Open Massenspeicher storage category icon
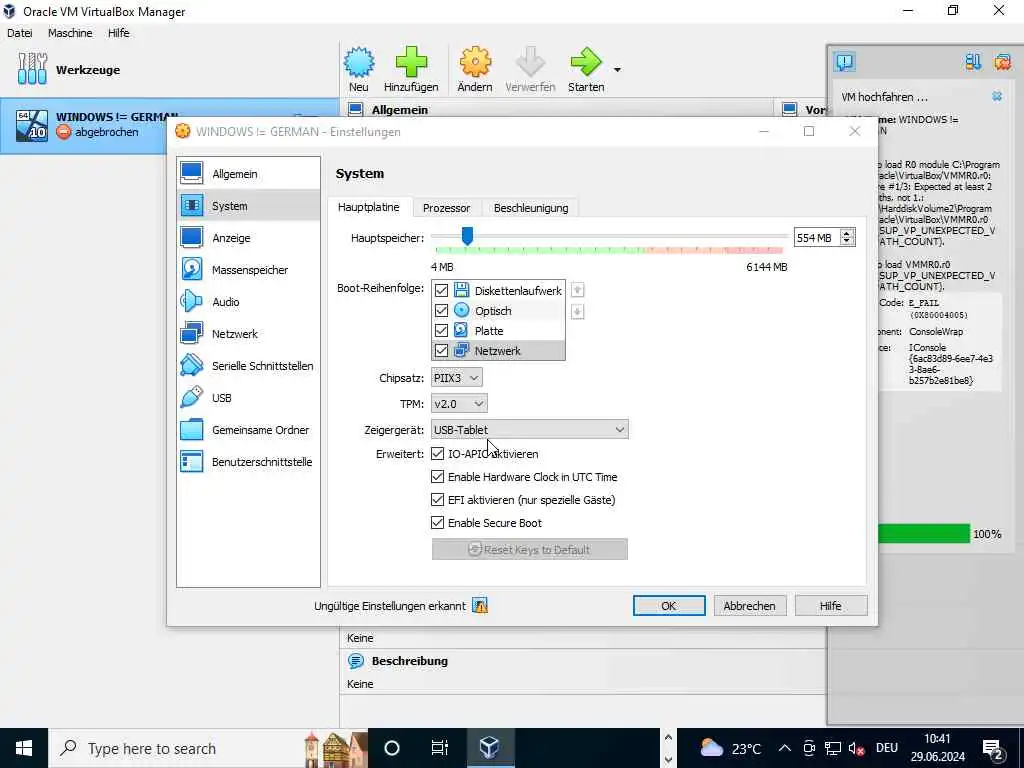The image size is (1024, 768). [x=191, y=270]
